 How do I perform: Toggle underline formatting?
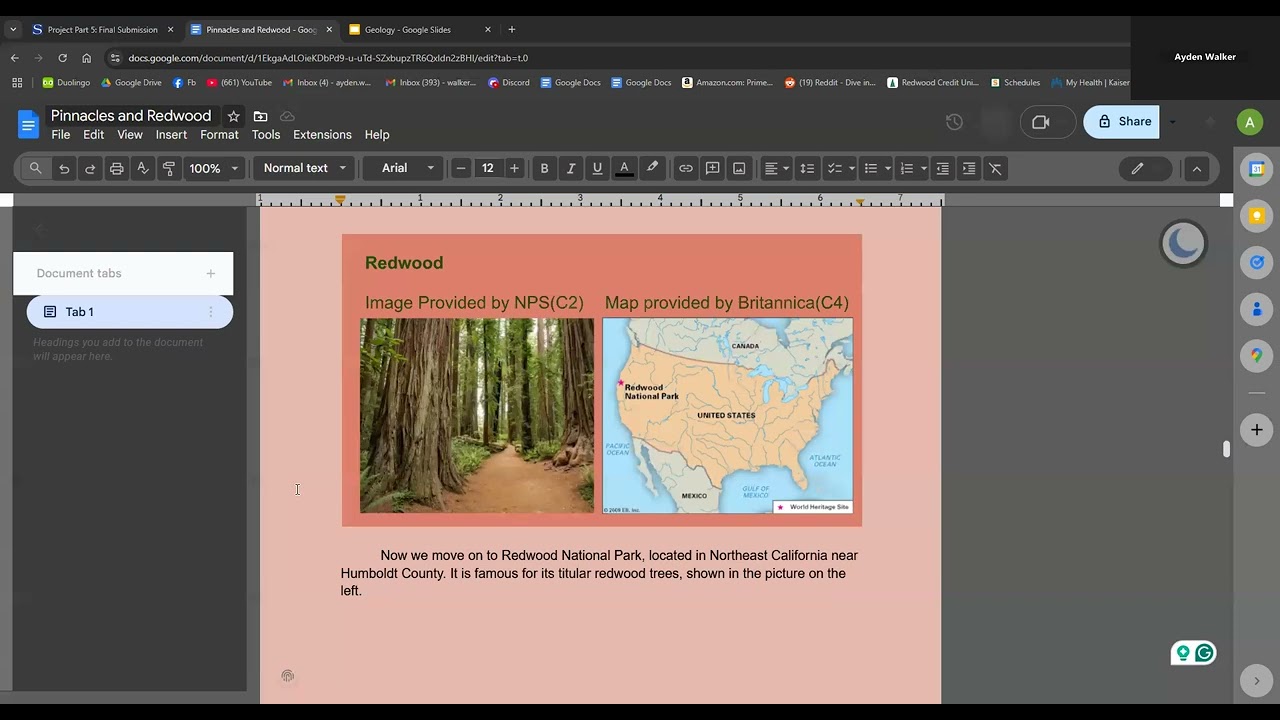coord(597,168)
